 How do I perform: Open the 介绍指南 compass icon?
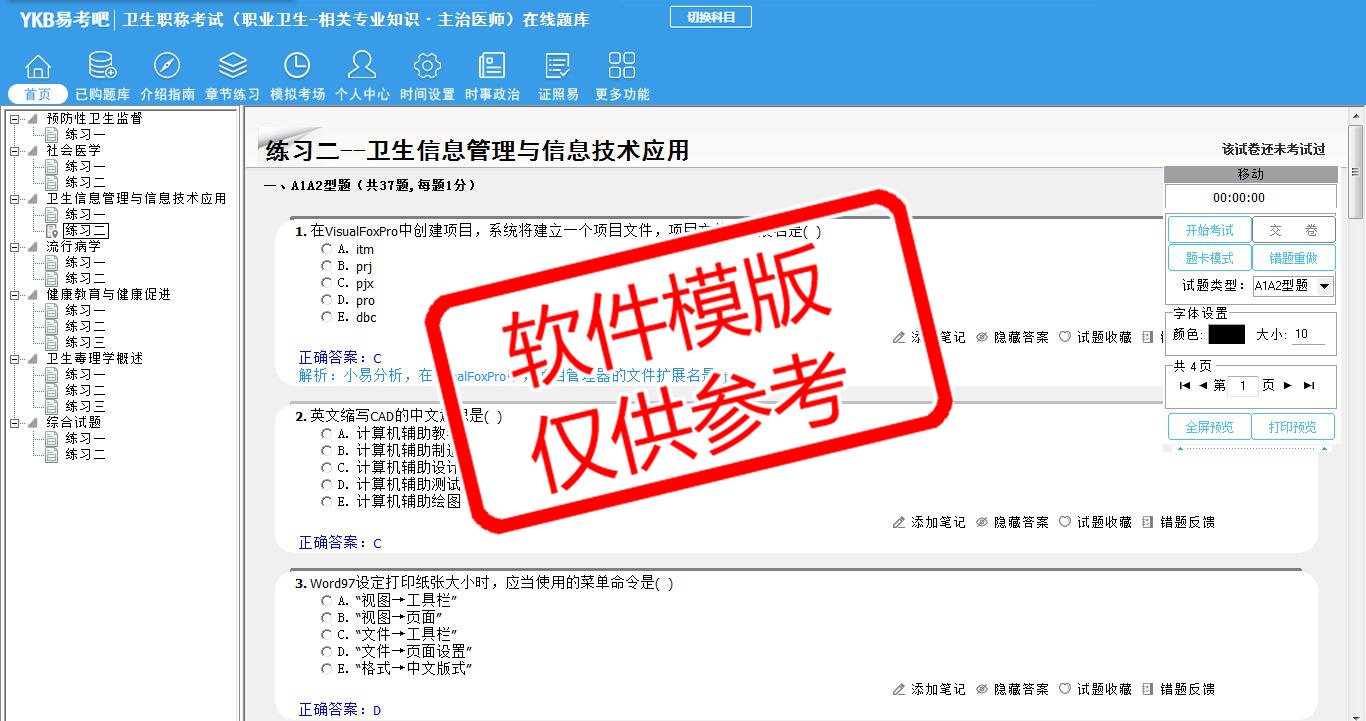167,67
